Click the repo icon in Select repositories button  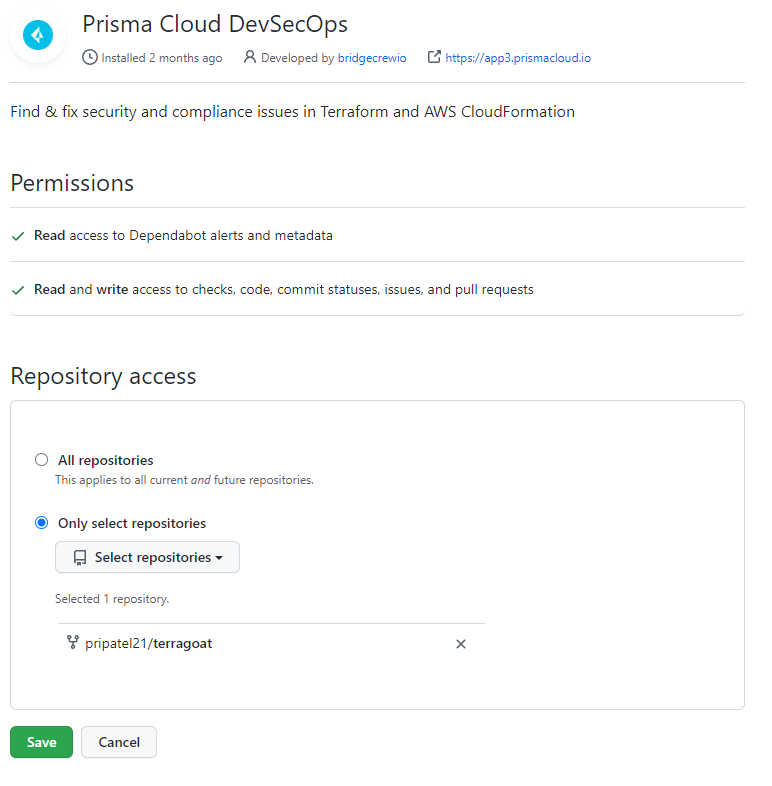(x=80, y=558)
